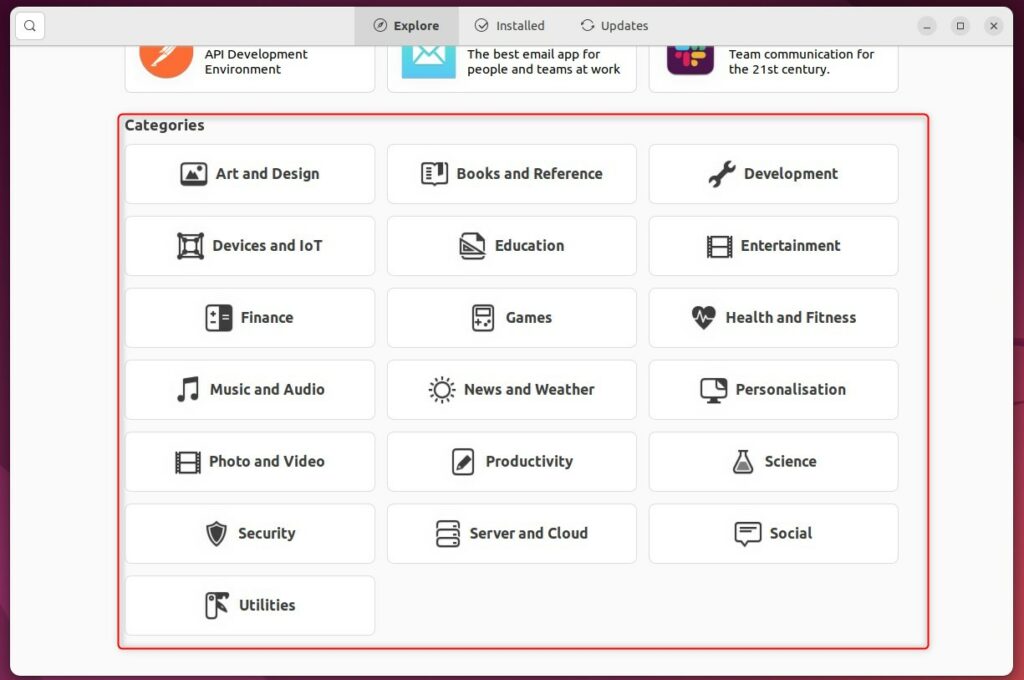The height and width of the screenshot is (680, 1024).
Task: Browse the Devices and IoT label
Action: point(267,246)
